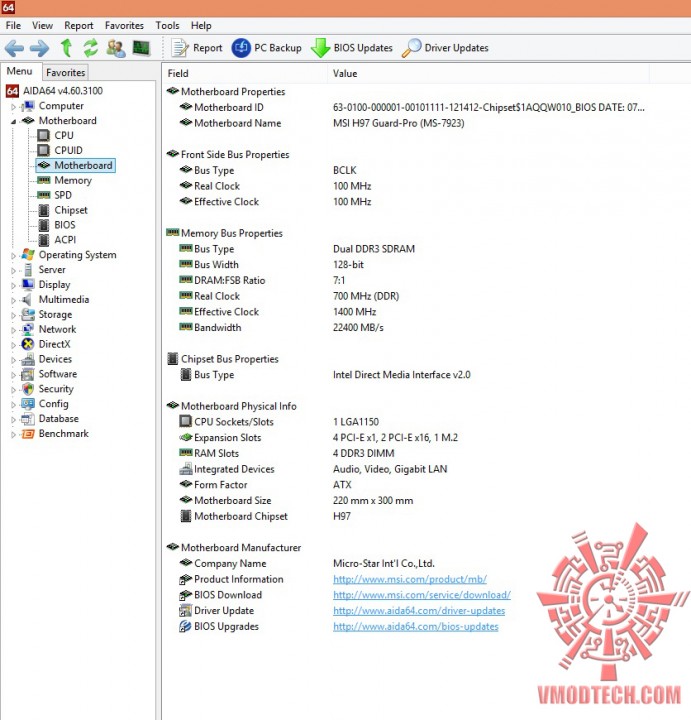Select the highlighted Motherboard subitem
Viewport: 691px width, 720px height.
coord(76,165)
